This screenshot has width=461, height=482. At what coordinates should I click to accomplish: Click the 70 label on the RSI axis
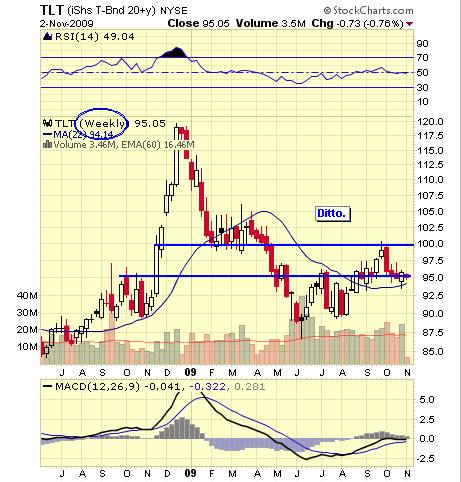pos(422,58)
